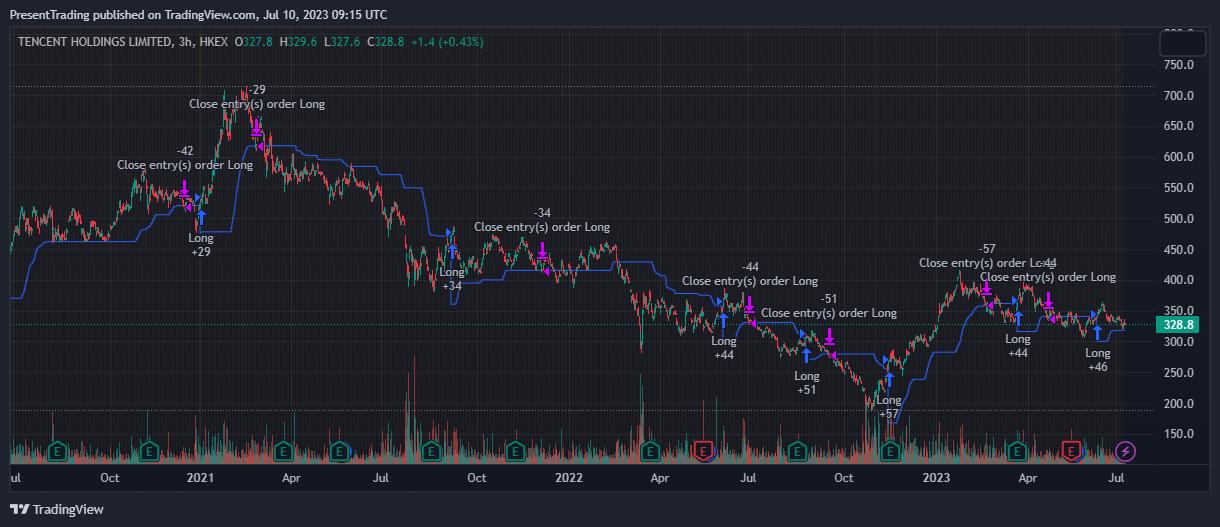This screenshot has width=1220, height=527.
Task: Click Close entry(s) order Long label under -29
Action: coord(257,104)
